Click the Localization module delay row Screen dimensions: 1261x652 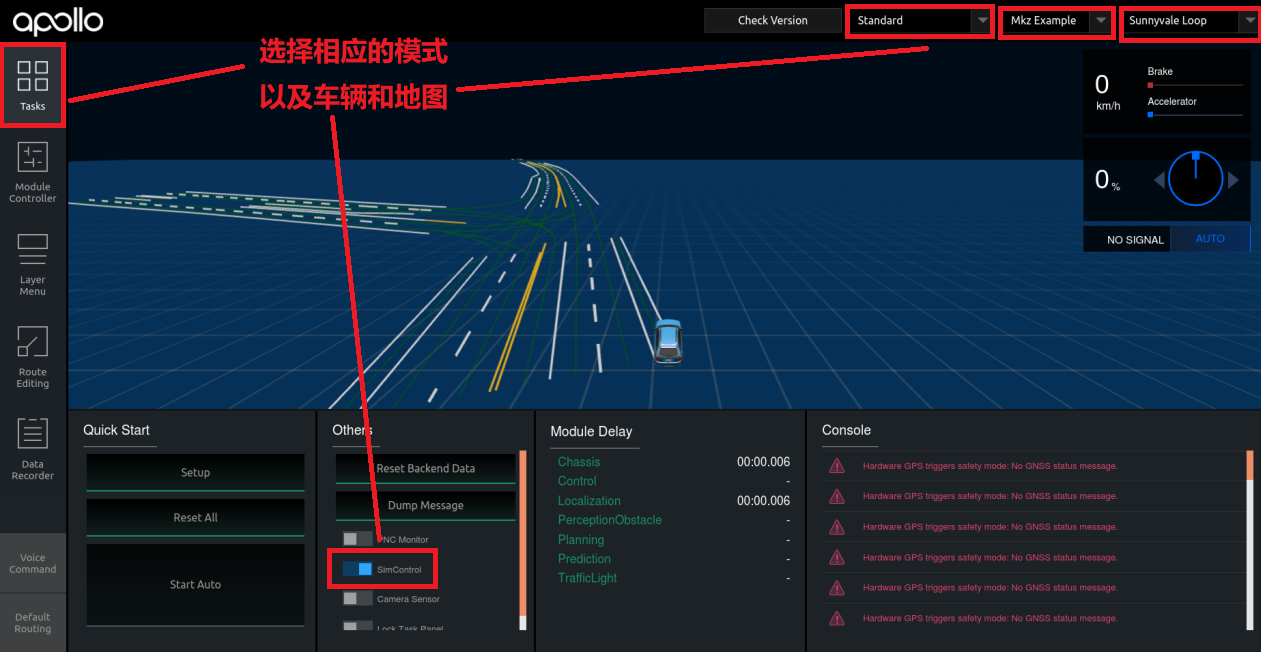point(674,501)
